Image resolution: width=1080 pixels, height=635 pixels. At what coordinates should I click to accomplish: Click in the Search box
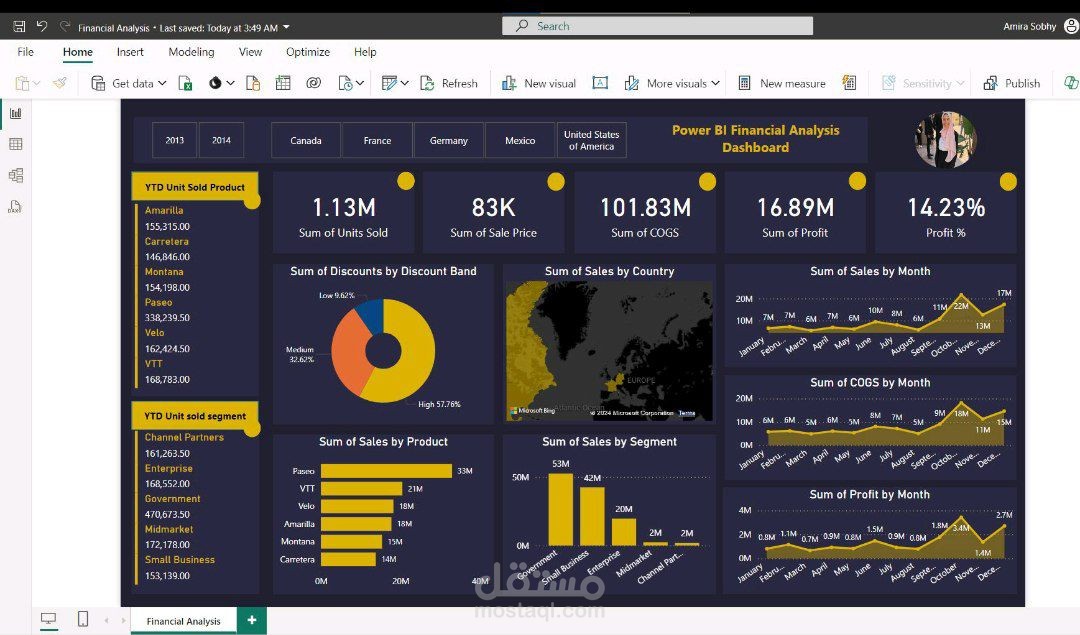[x=658, y=26]
